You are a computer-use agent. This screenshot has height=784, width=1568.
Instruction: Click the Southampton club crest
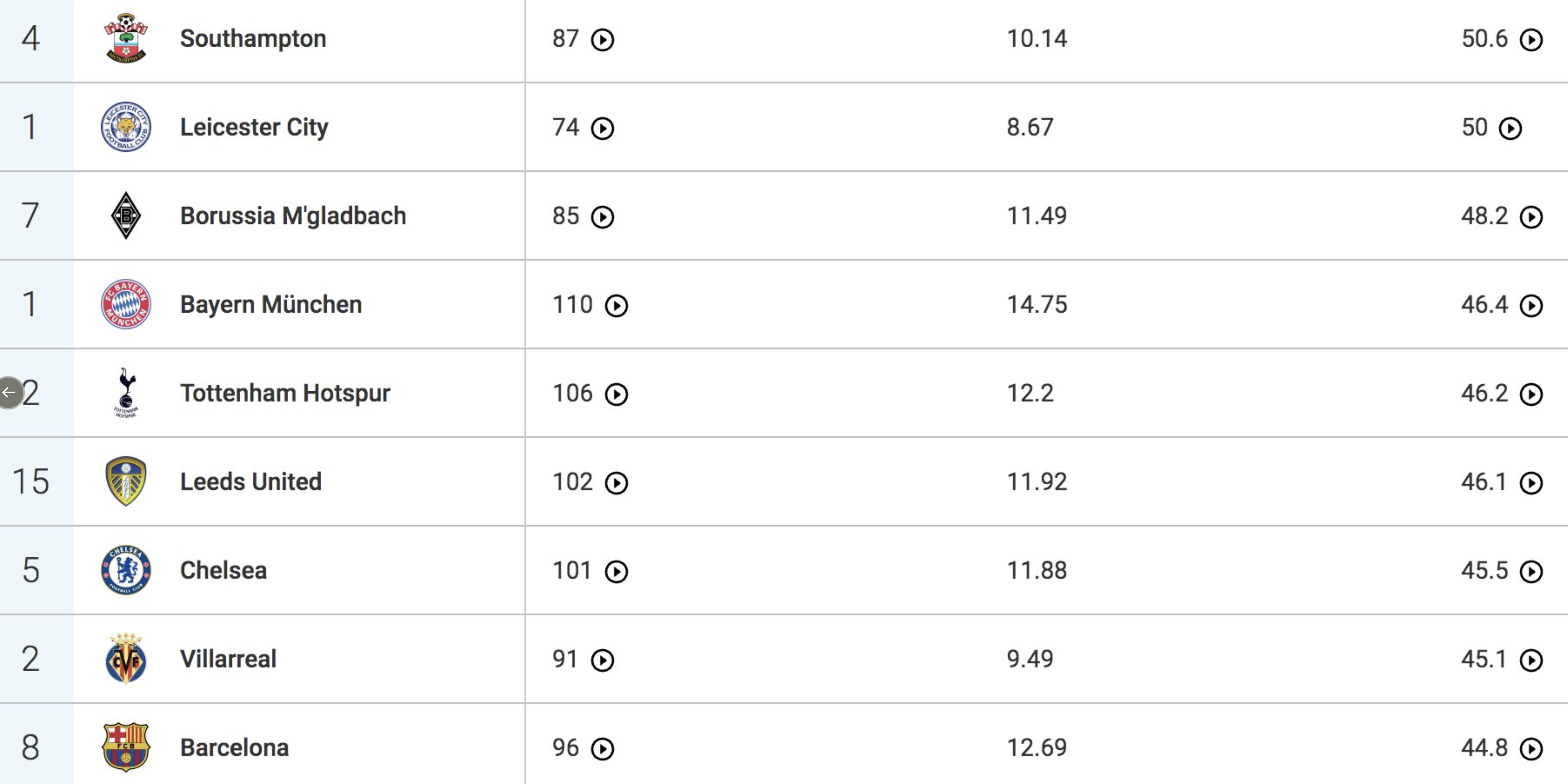[126, 38]
